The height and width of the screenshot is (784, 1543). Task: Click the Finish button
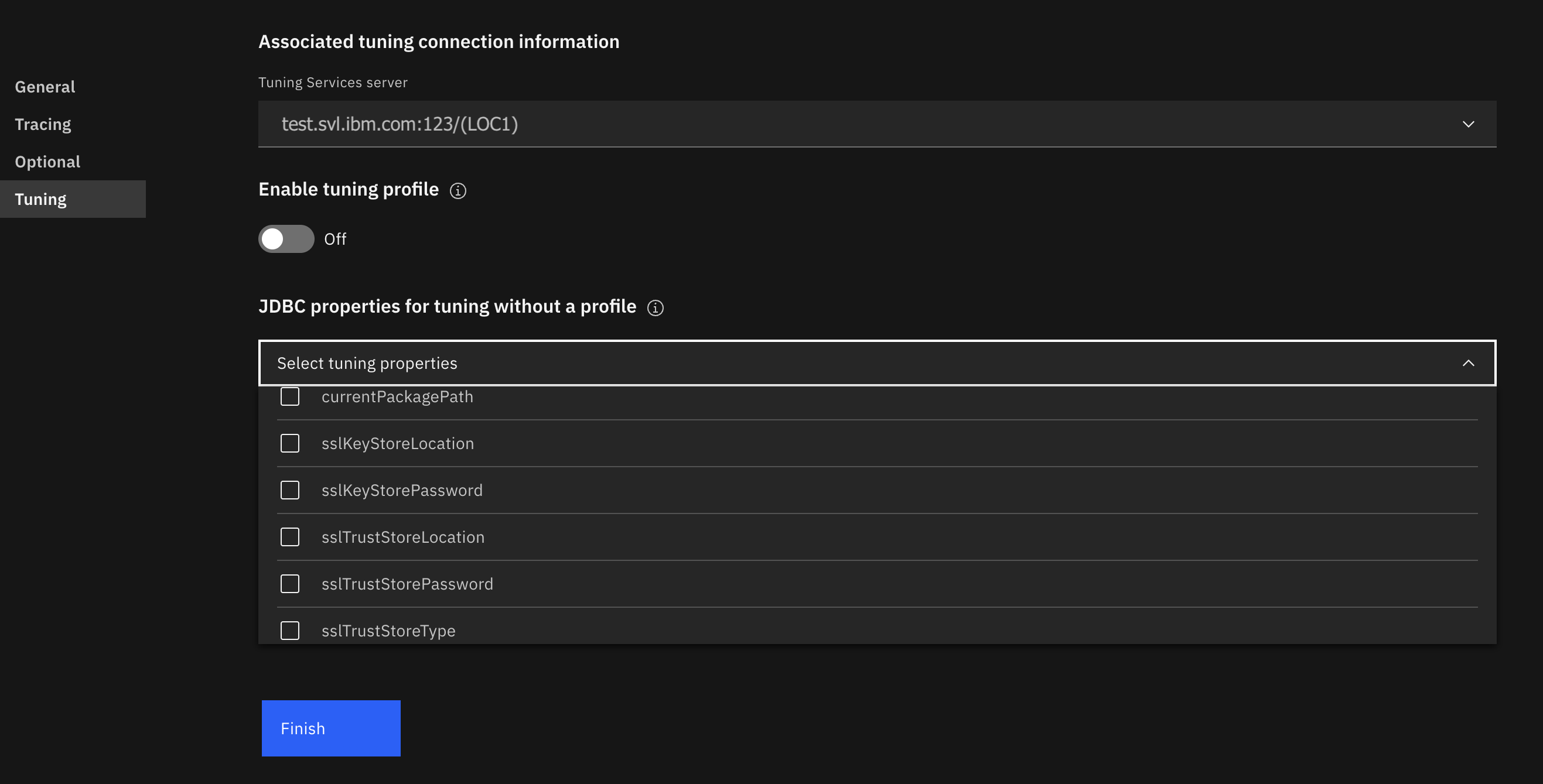tap(330, 728)
